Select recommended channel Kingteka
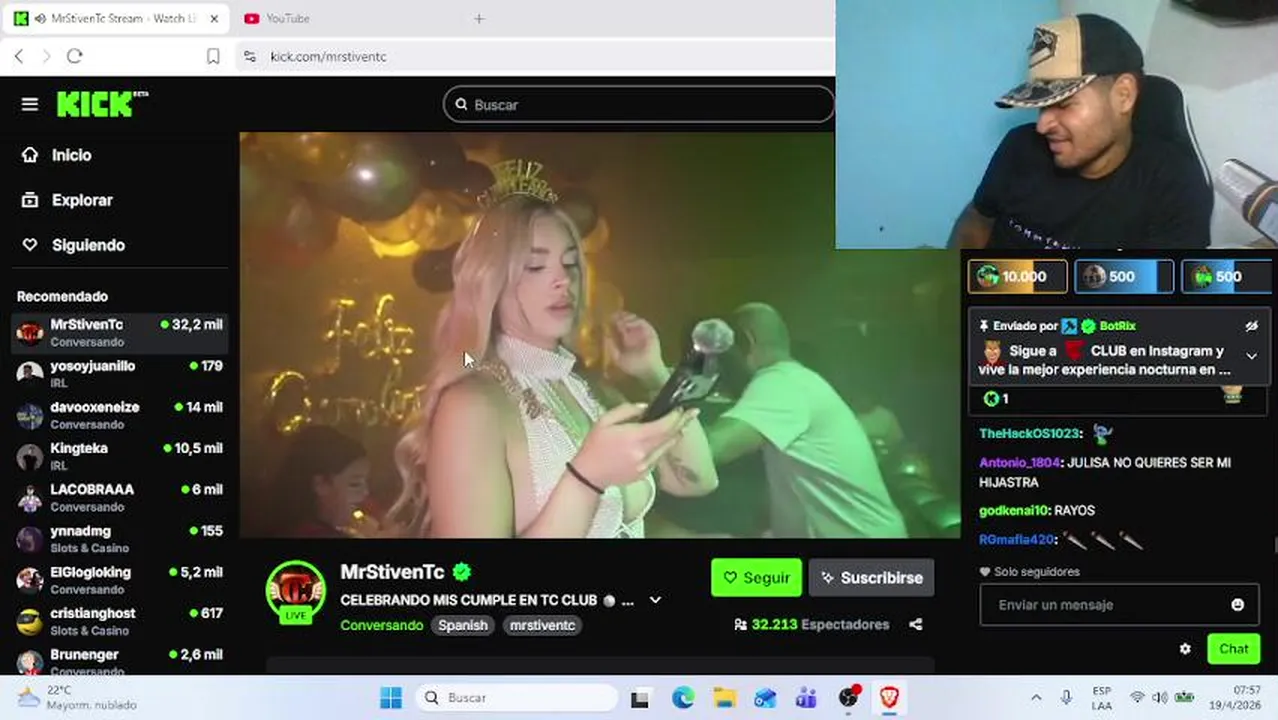Screen dimensions: 1278x720 119,455
